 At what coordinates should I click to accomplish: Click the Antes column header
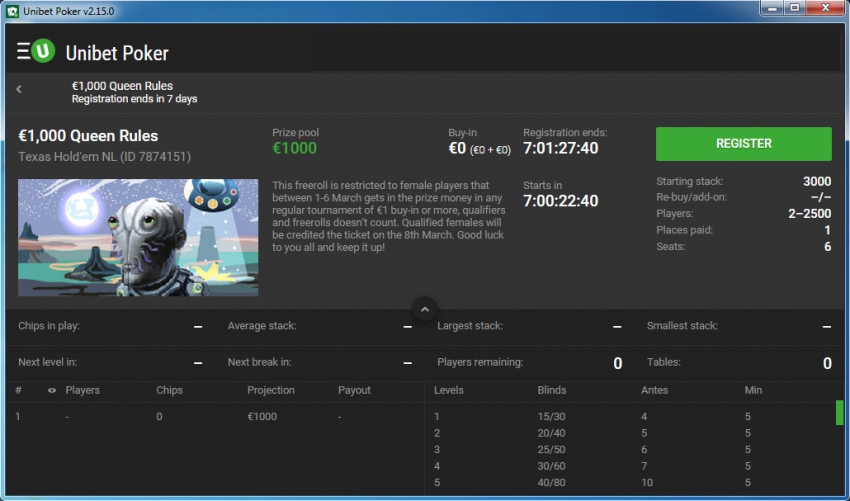pyautogui.click(x=654, y=390)
